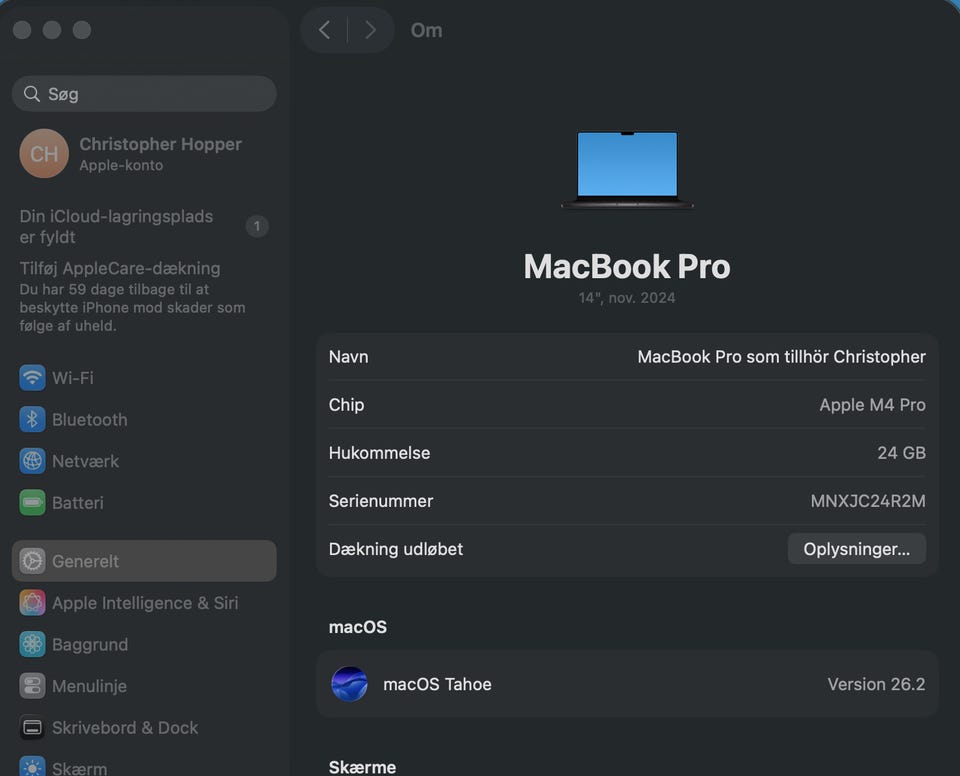Click the Om title in toolbar
Screen dimensions: 960x776
pos(426,30)
